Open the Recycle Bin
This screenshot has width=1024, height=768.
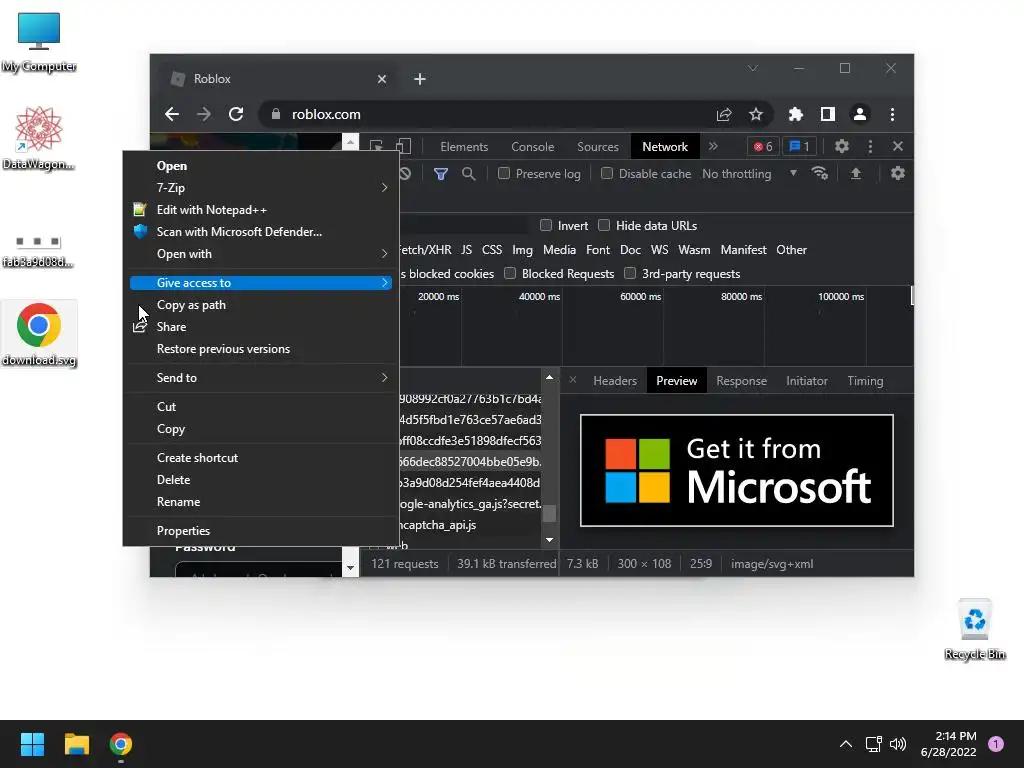[974, 629]
